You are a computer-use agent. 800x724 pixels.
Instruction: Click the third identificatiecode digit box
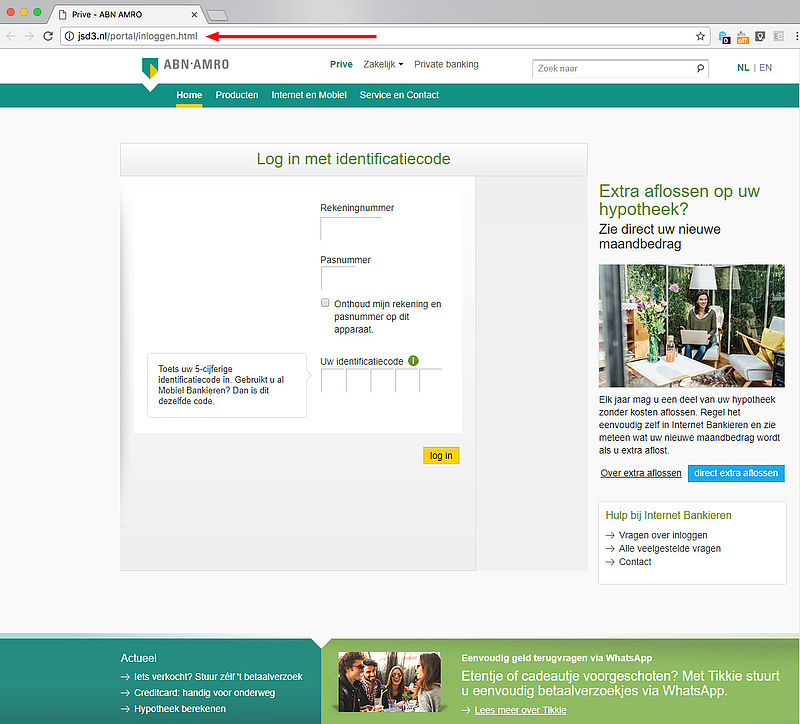point(382,380)
